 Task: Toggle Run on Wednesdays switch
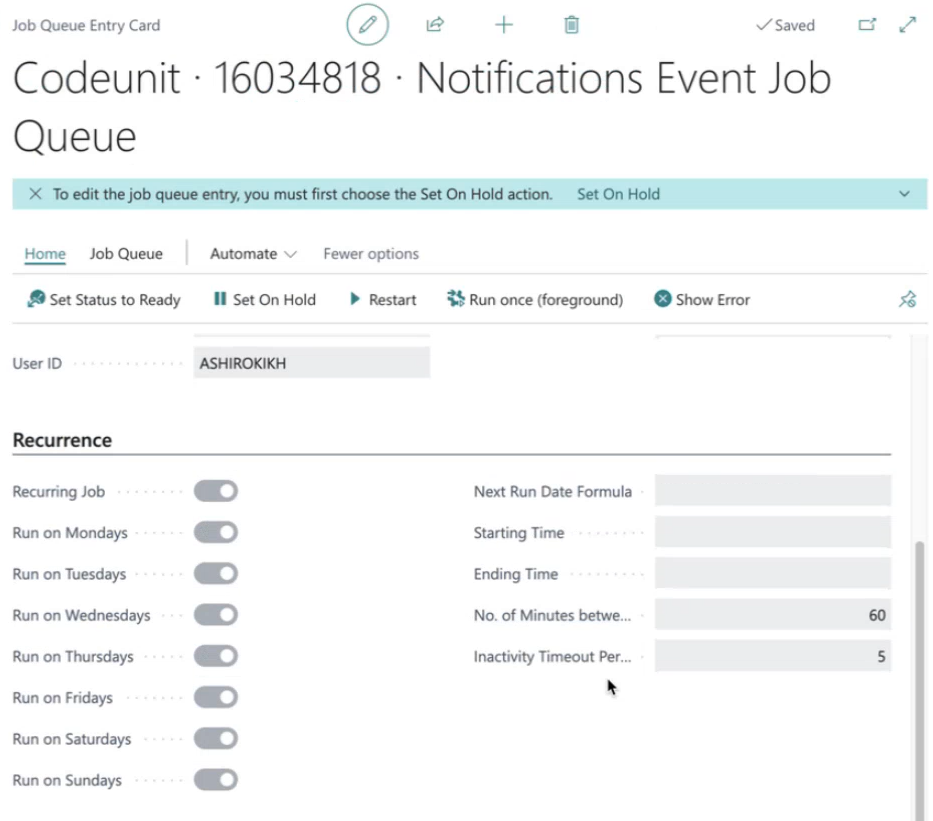215,615
